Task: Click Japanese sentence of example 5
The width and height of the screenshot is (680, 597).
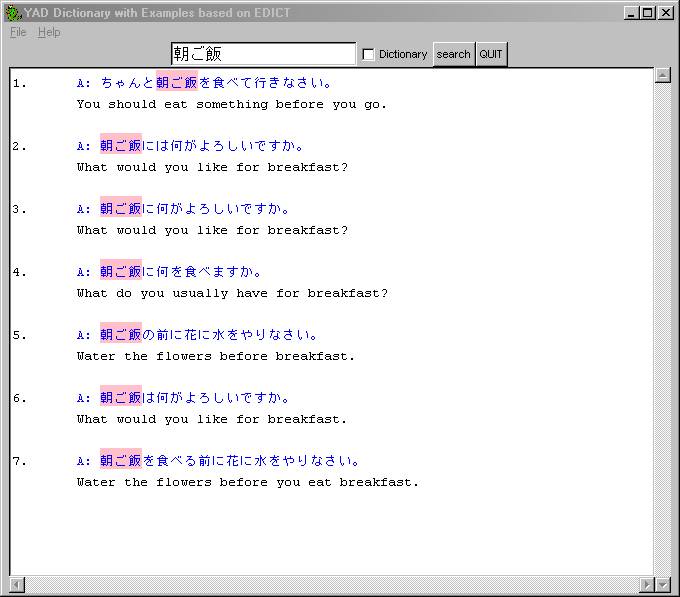Action: pos(209,334)
